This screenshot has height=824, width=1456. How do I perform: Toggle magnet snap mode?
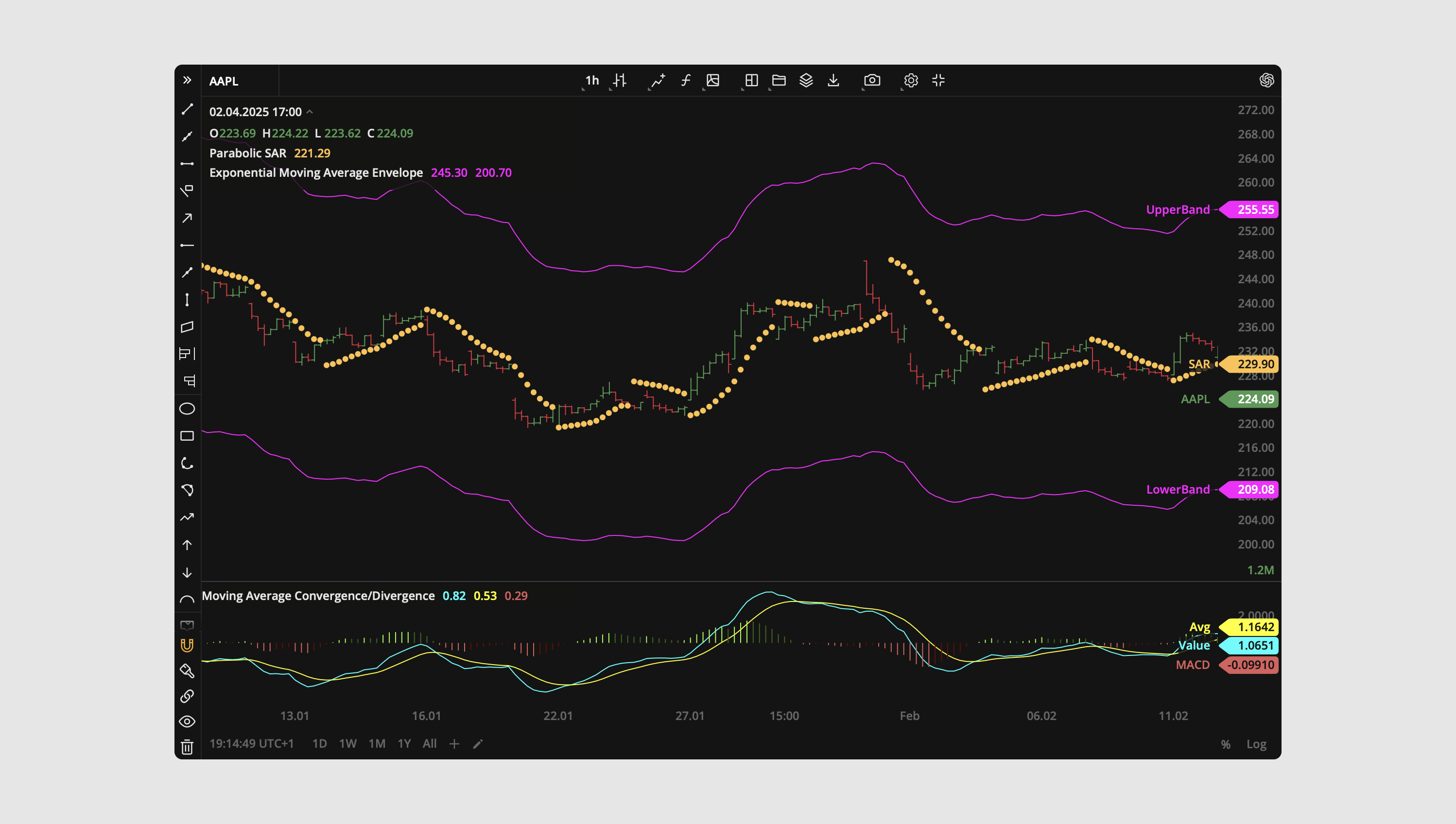click(187, 645)
